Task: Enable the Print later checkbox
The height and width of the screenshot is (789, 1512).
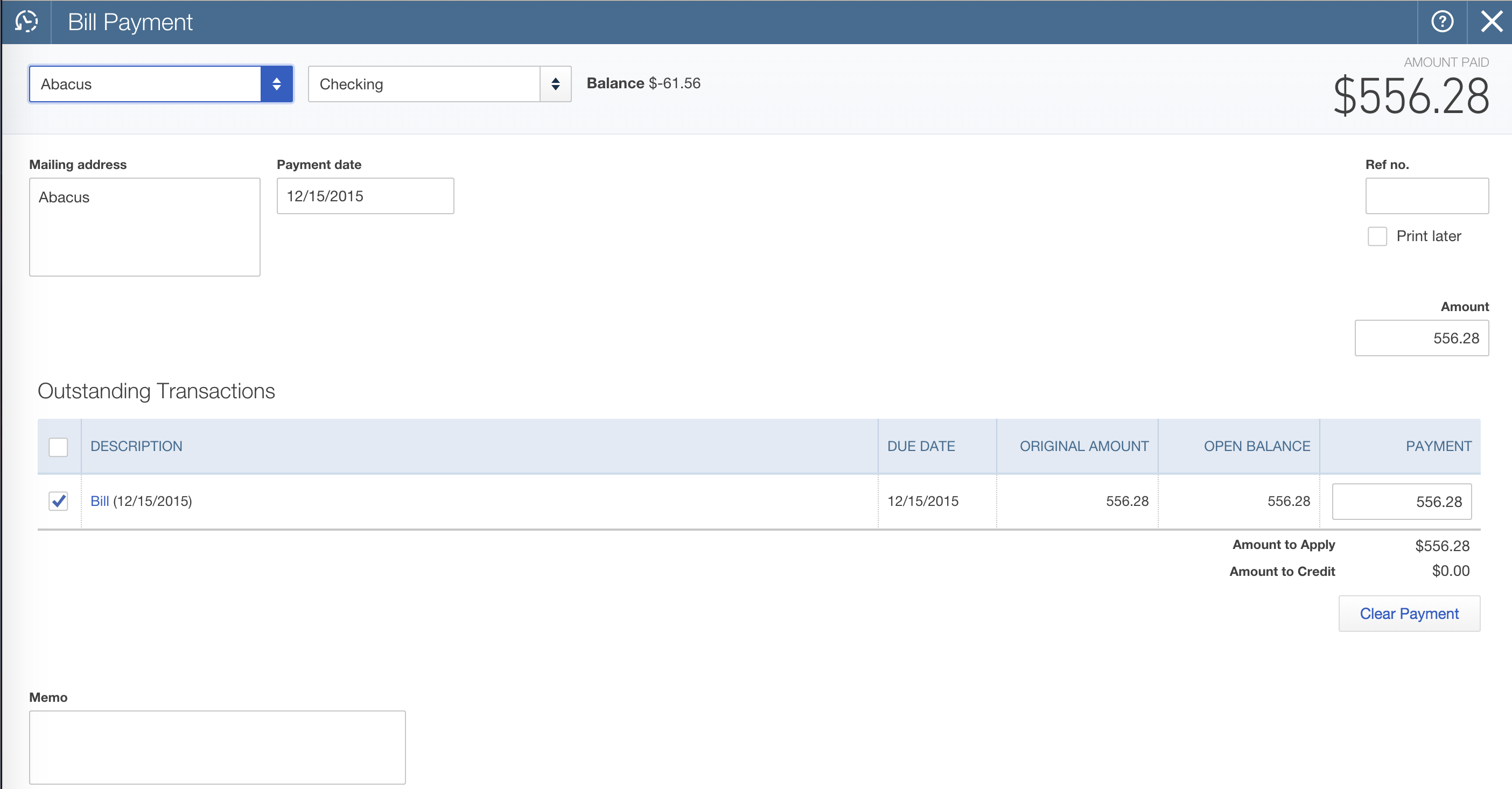Action: (x=1377, y=236)
